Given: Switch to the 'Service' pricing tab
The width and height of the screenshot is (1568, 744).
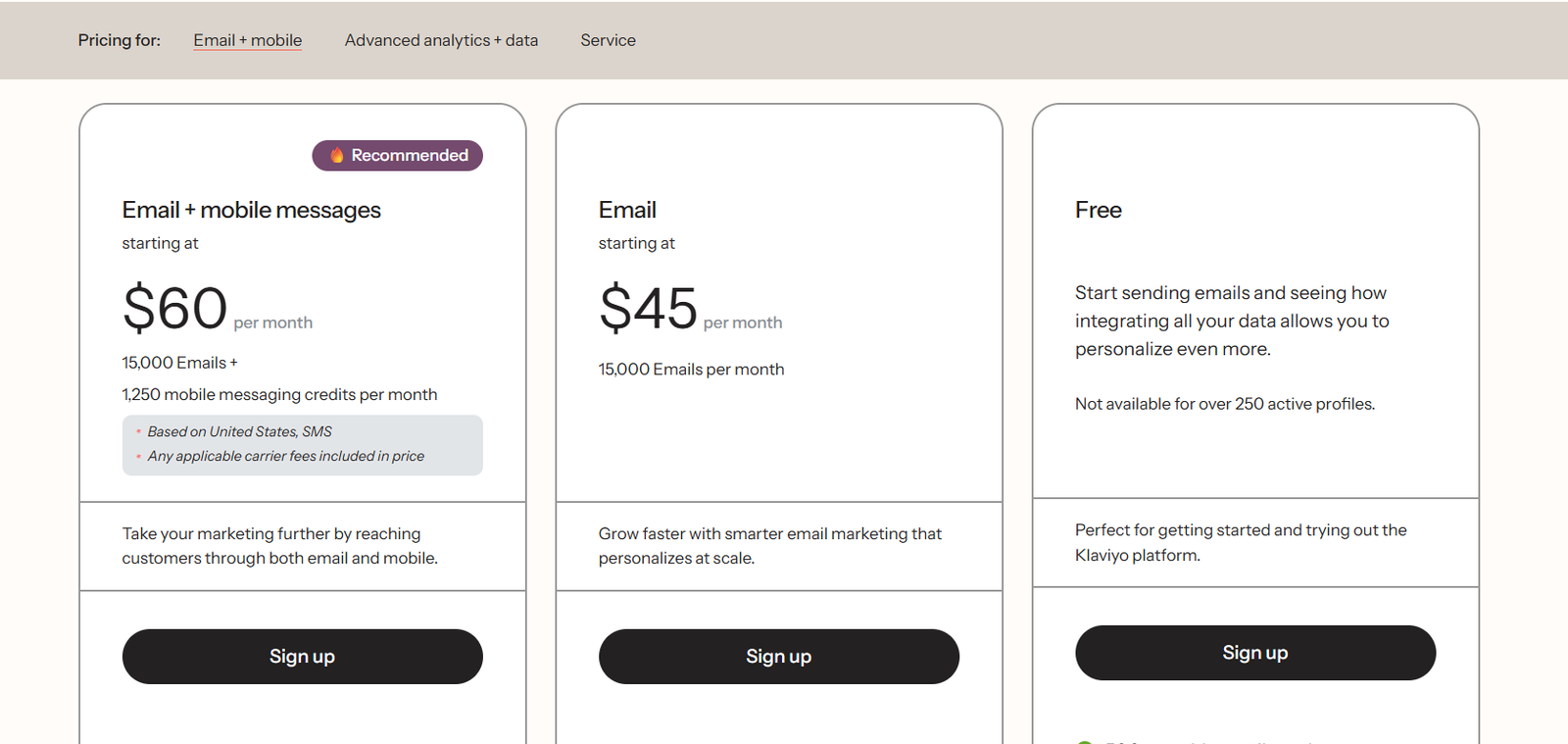Looking at the screenshot, I should pyautogui.click(x=608, y=40).
